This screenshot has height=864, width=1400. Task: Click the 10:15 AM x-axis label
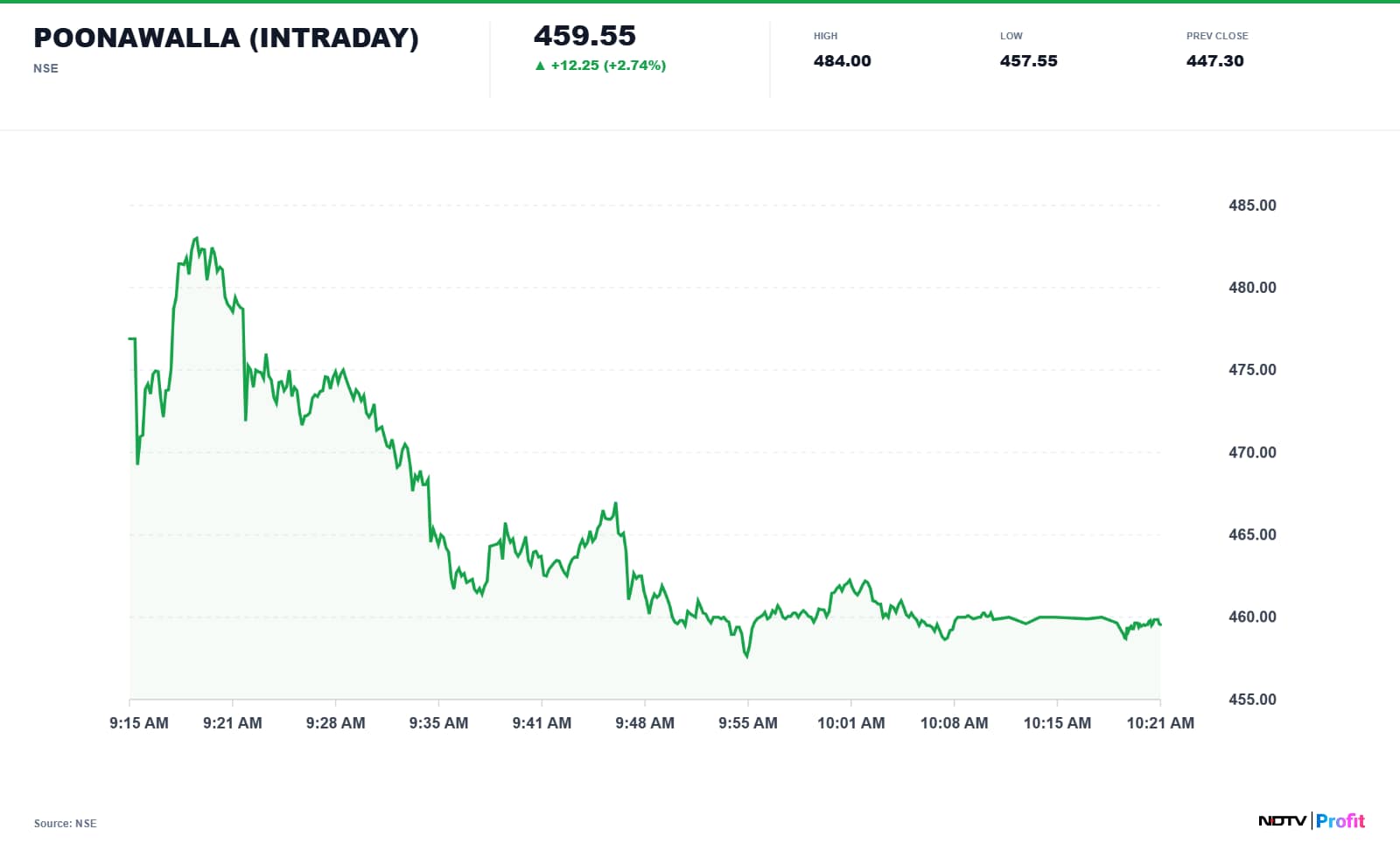point(1057,723)
